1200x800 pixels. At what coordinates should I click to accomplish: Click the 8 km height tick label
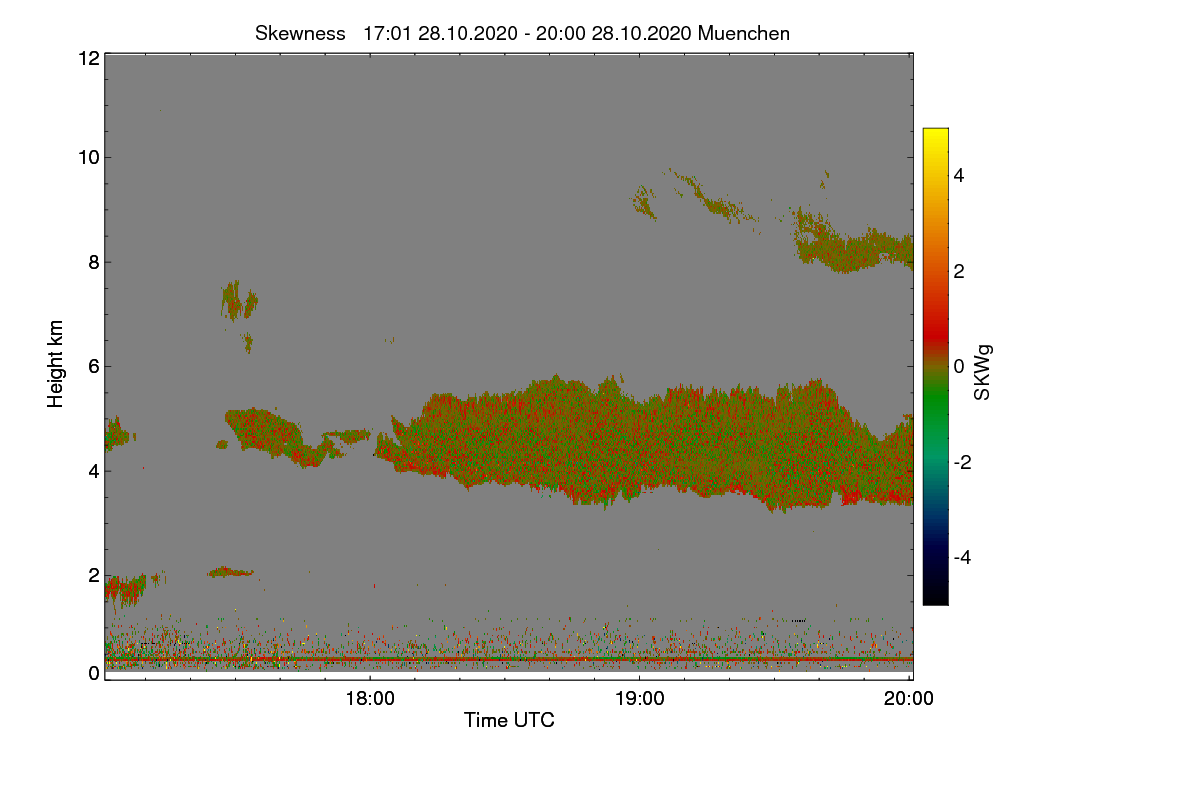(93, 262)
